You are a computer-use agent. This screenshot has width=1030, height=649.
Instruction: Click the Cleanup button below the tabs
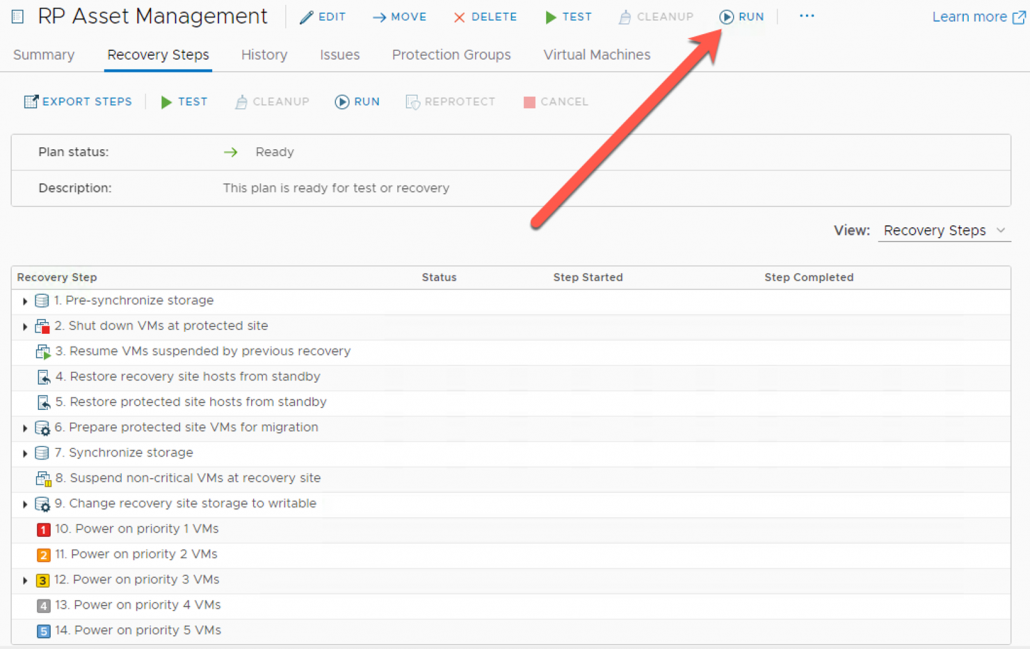[271, 101]
